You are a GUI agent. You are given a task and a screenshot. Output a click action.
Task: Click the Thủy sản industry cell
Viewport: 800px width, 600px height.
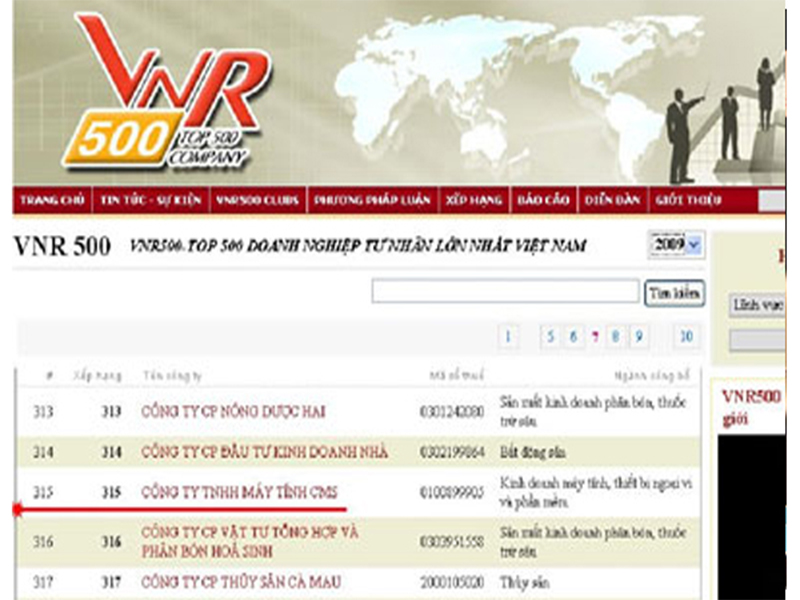pos(524,583)
